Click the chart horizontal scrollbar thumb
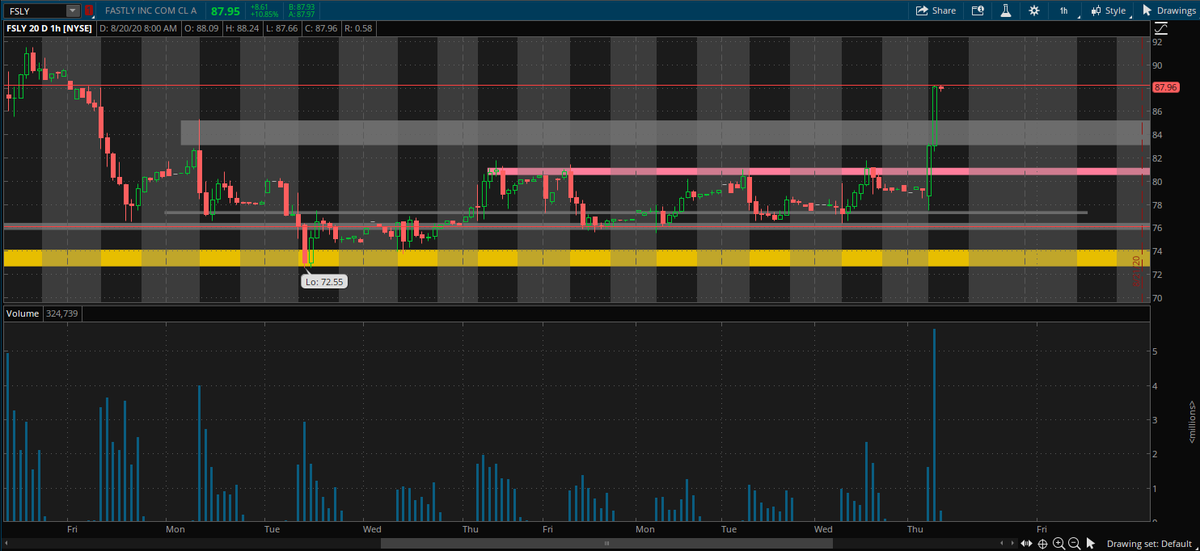This screenshot has width=1200, height=551. pyautogui.click(x=605, y=544)
